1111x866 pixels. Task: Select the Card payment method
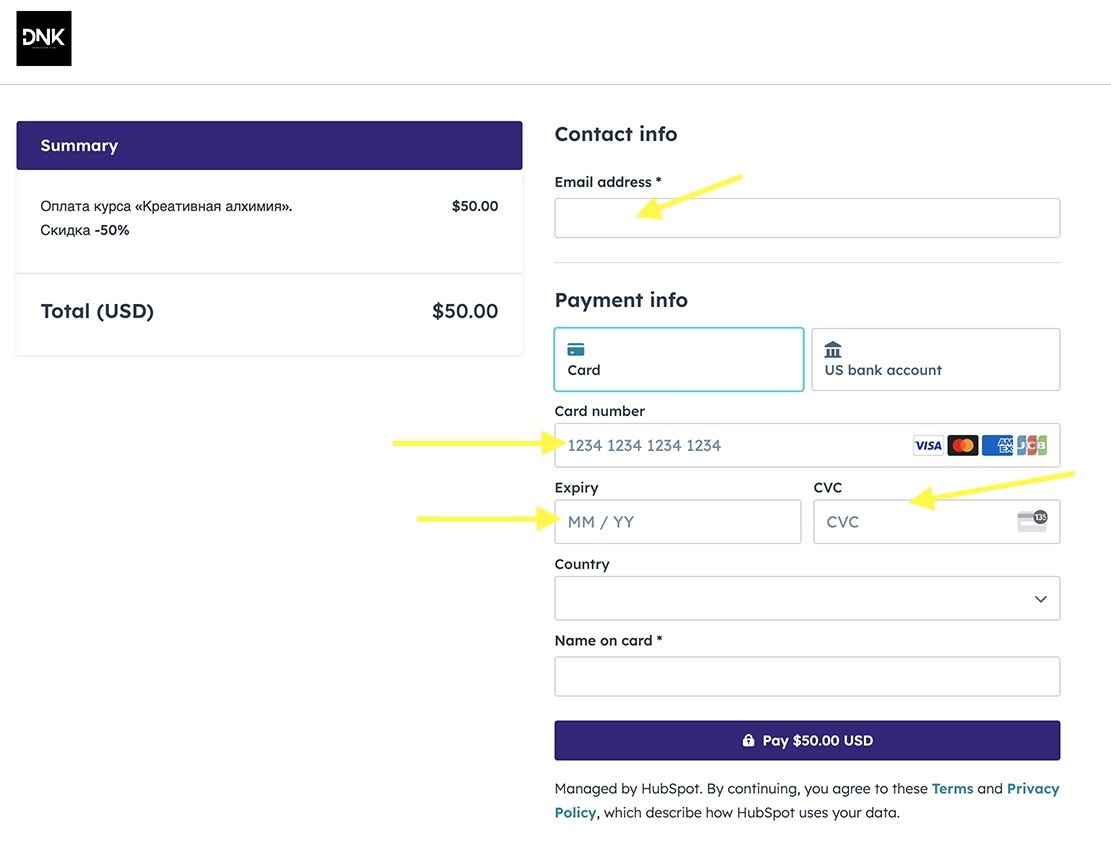679,359
